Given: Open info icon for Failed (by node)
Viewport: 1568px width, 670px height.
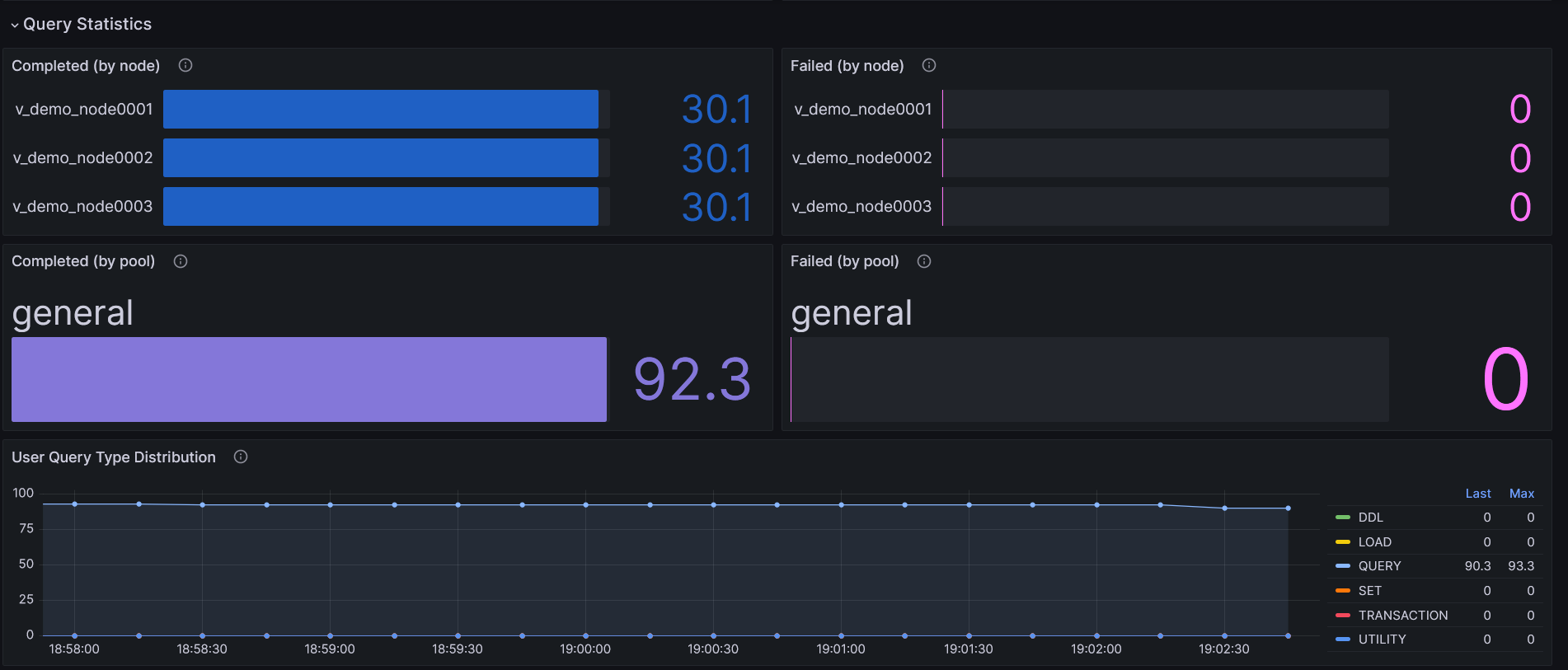Looking at the screenshot, I should click(929, 65).
